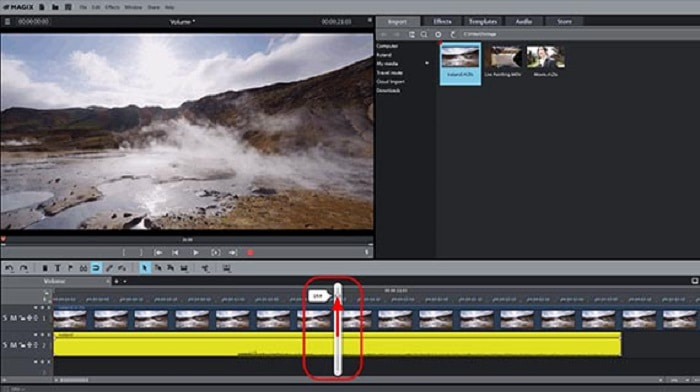Click the refresh icon in media pool toolbar
The width and height of the screenshot is (700, 392).
[x=453, y=34]
